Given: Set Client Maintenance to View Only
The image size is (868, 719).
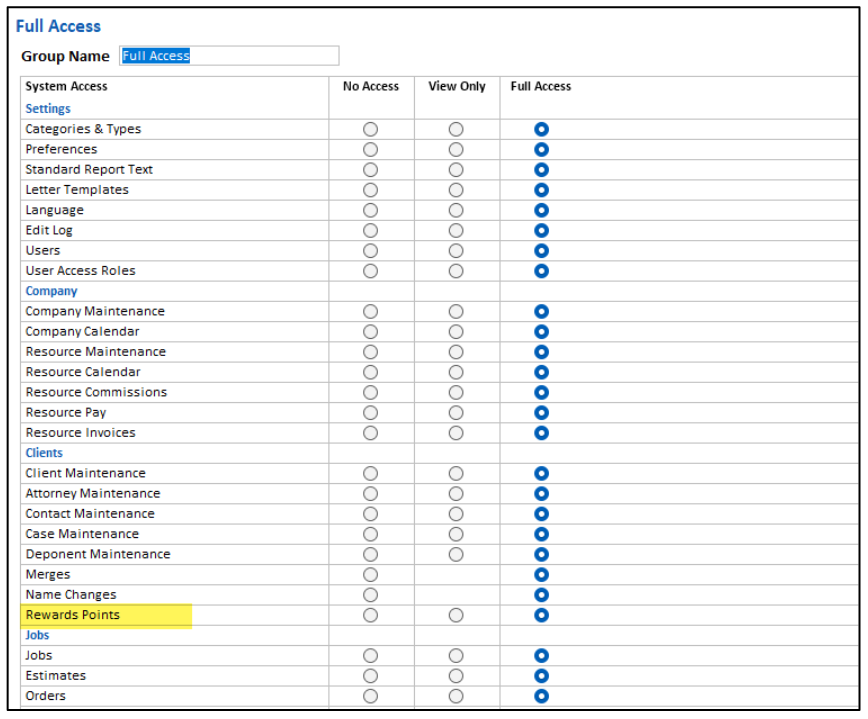Looking at the screenshot, I should 456,474.
